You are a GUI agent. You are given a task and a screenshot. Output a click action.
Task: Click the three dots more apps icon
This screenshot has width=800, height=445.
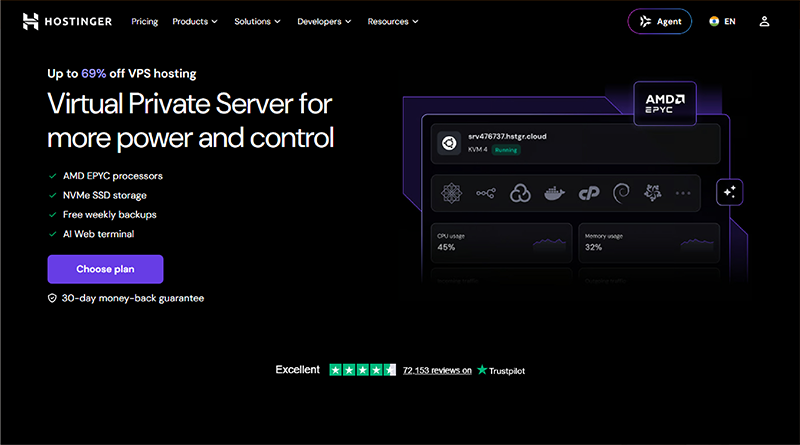pyautogui.click(x=683, y=193)
